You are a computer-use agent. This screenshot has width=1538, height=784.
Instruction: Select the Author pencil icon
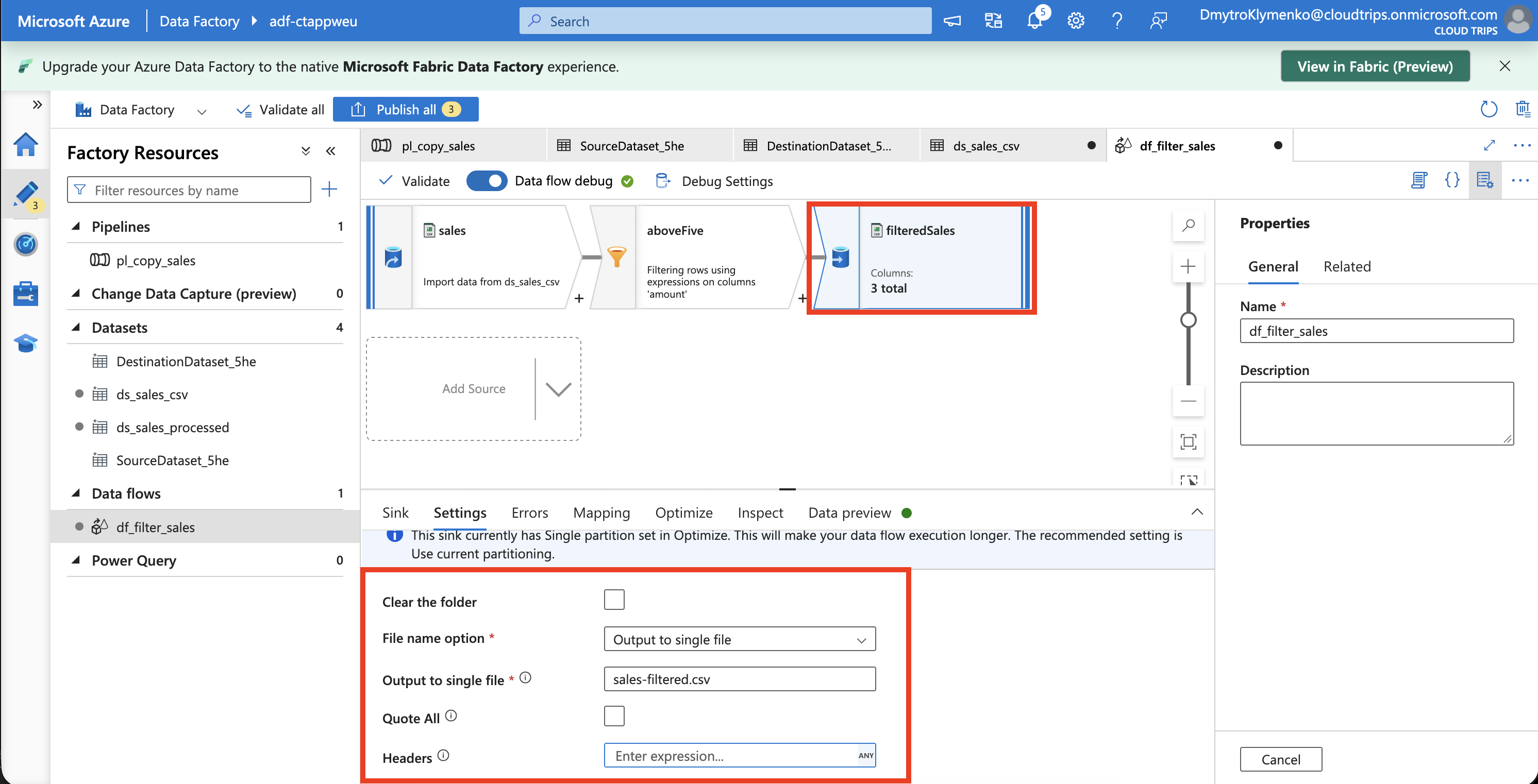(x=26, y=195)
